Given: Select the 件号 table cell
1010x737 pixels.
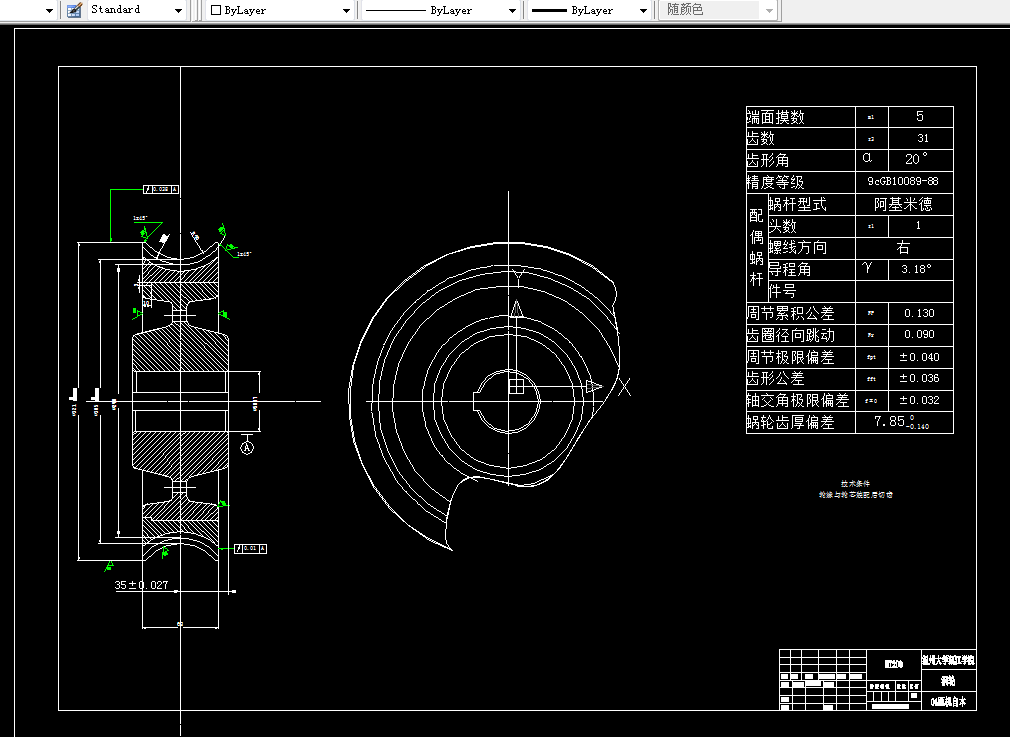Looking at the screenshot, I should tap(811, 291).
